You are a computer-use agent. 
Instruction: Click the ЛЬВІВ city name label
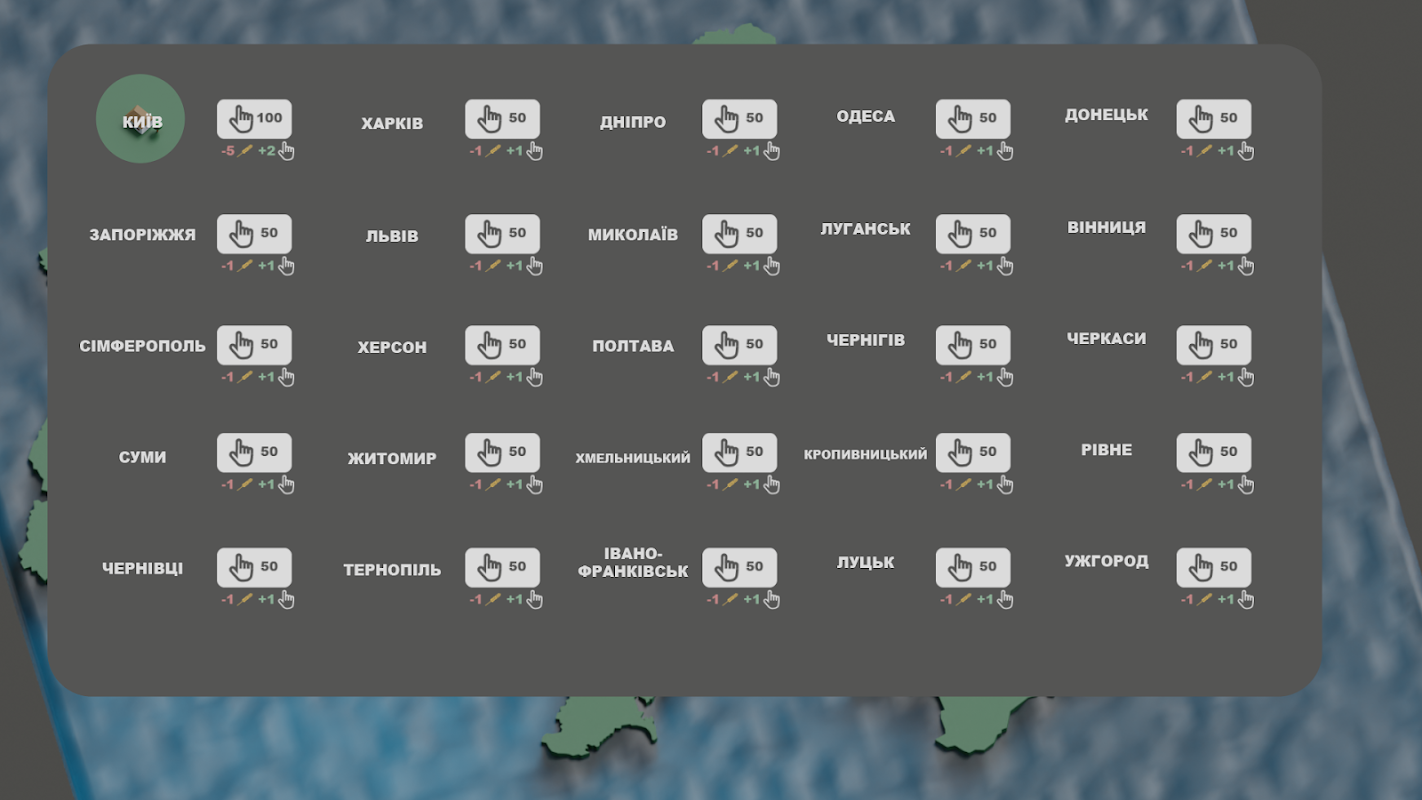click(x=392, y=236)
